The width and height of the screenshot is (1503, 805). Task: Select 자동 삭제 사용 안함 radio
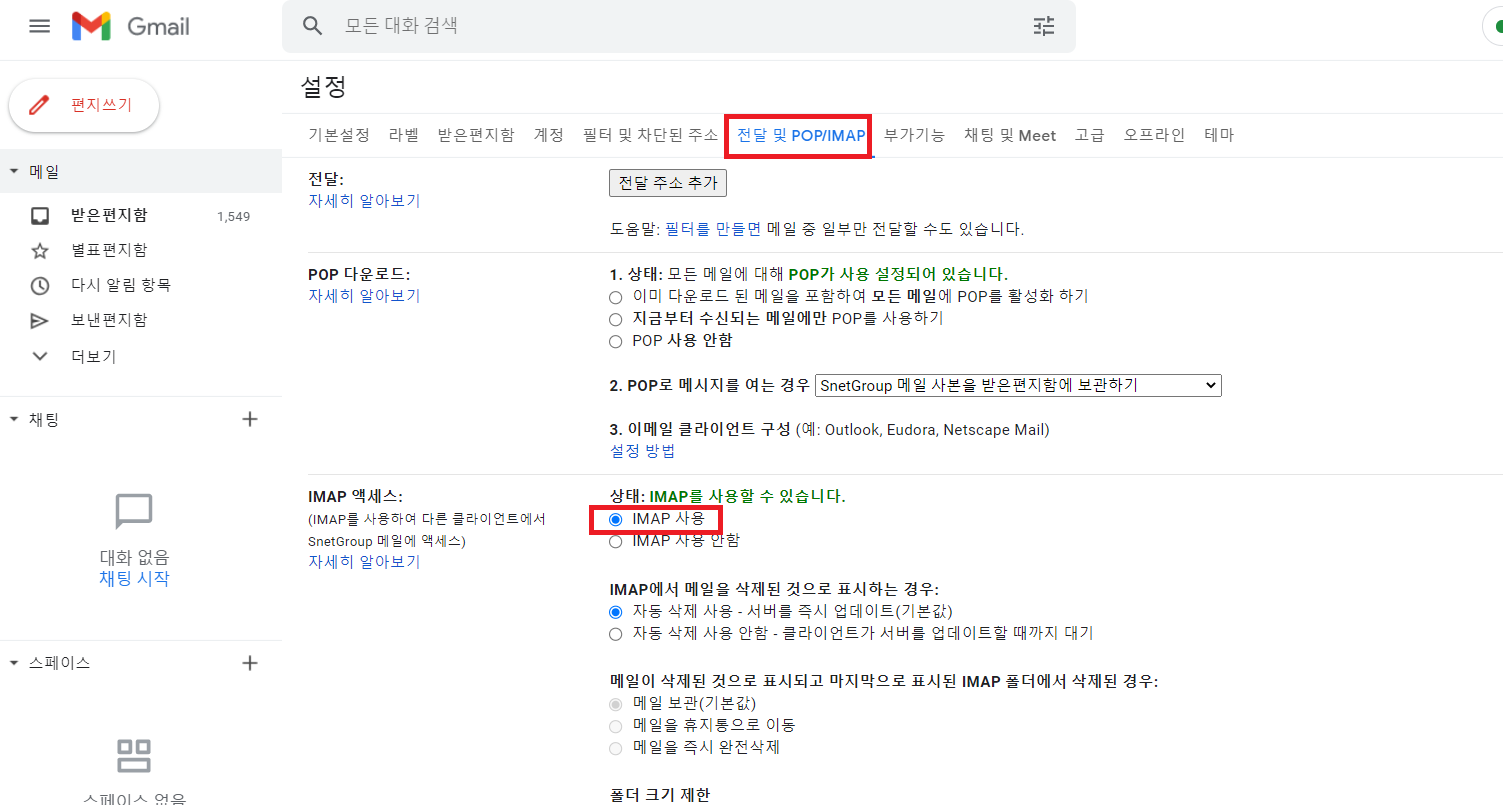(x=616, y=633)
